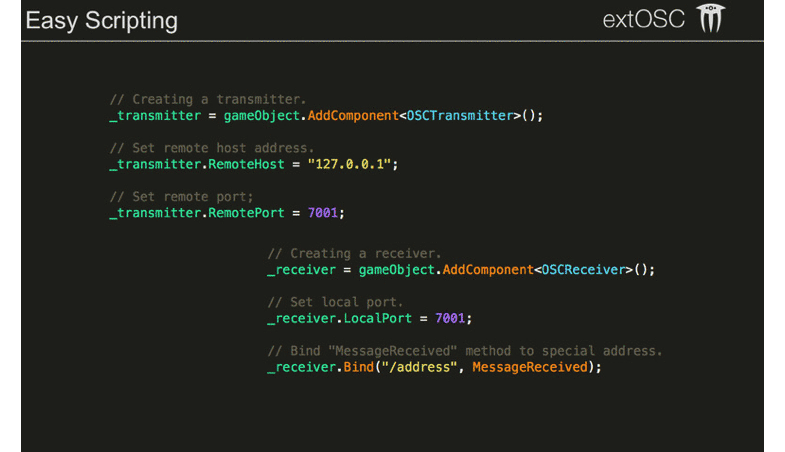This screenshot has width=785, height=452.
Task: Click the '// Creating a receiver.' comment
Action: (x=354, y=253)
